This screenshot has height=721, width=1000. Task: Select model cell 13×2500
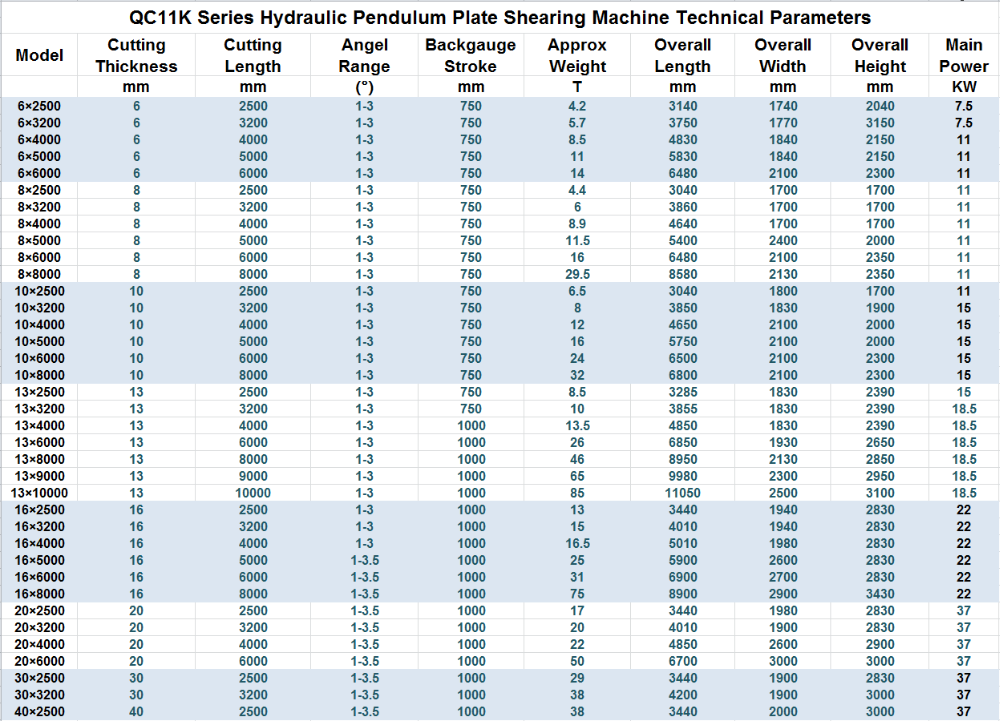[x=39, y=392]
